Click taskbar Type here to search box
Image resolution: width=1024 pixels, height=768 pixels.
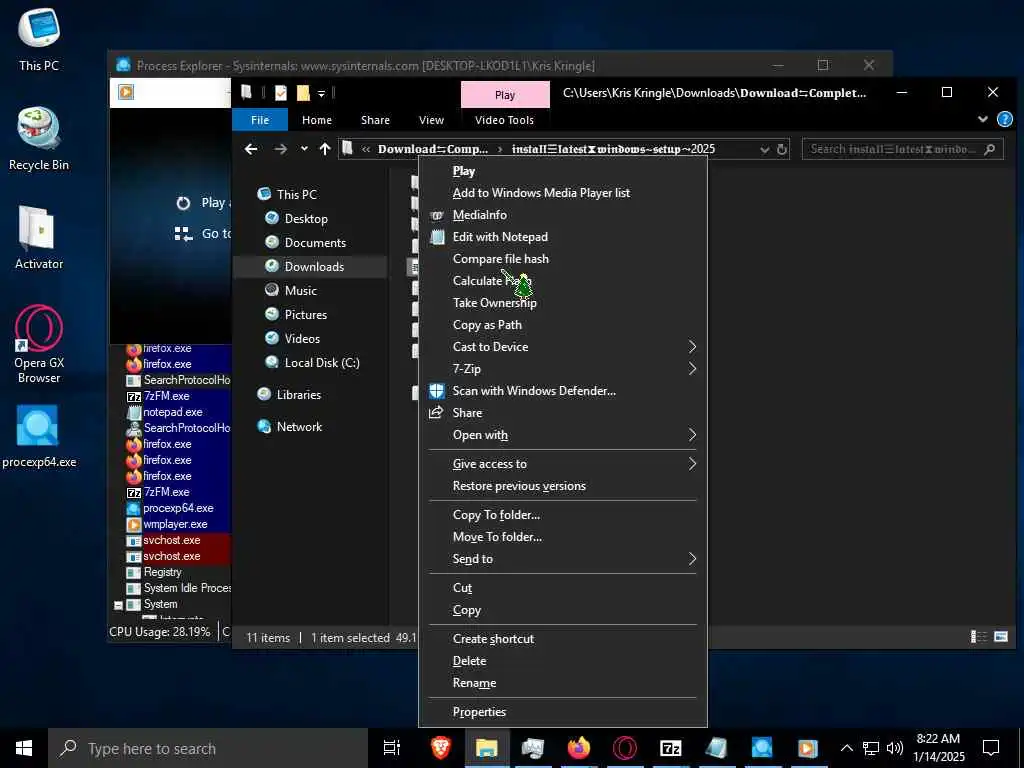tap(208, 748)
